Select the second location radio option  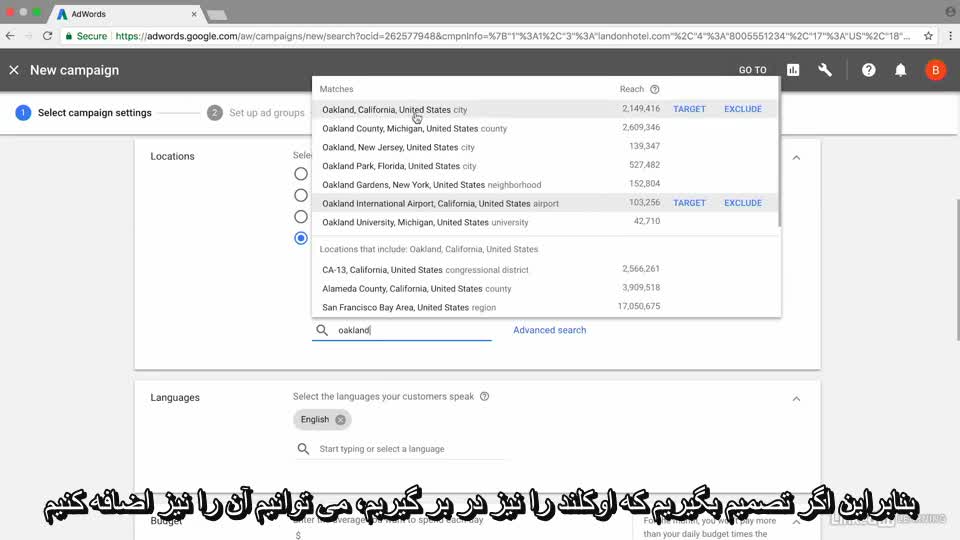click(x=301, y=195)
